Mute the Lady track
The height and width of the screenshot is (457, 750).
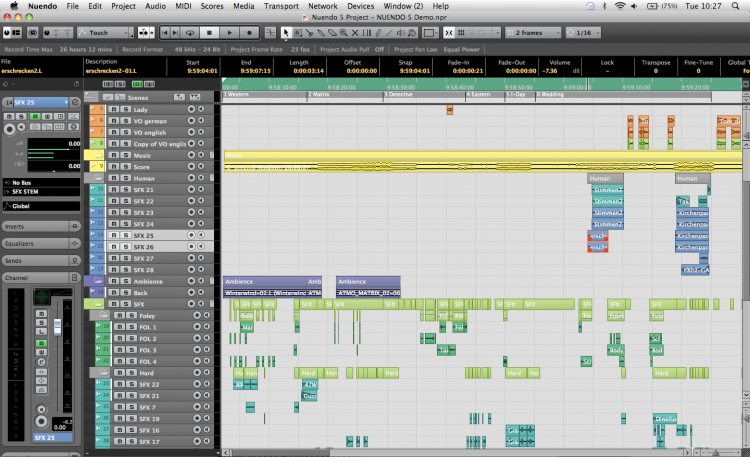114,109
